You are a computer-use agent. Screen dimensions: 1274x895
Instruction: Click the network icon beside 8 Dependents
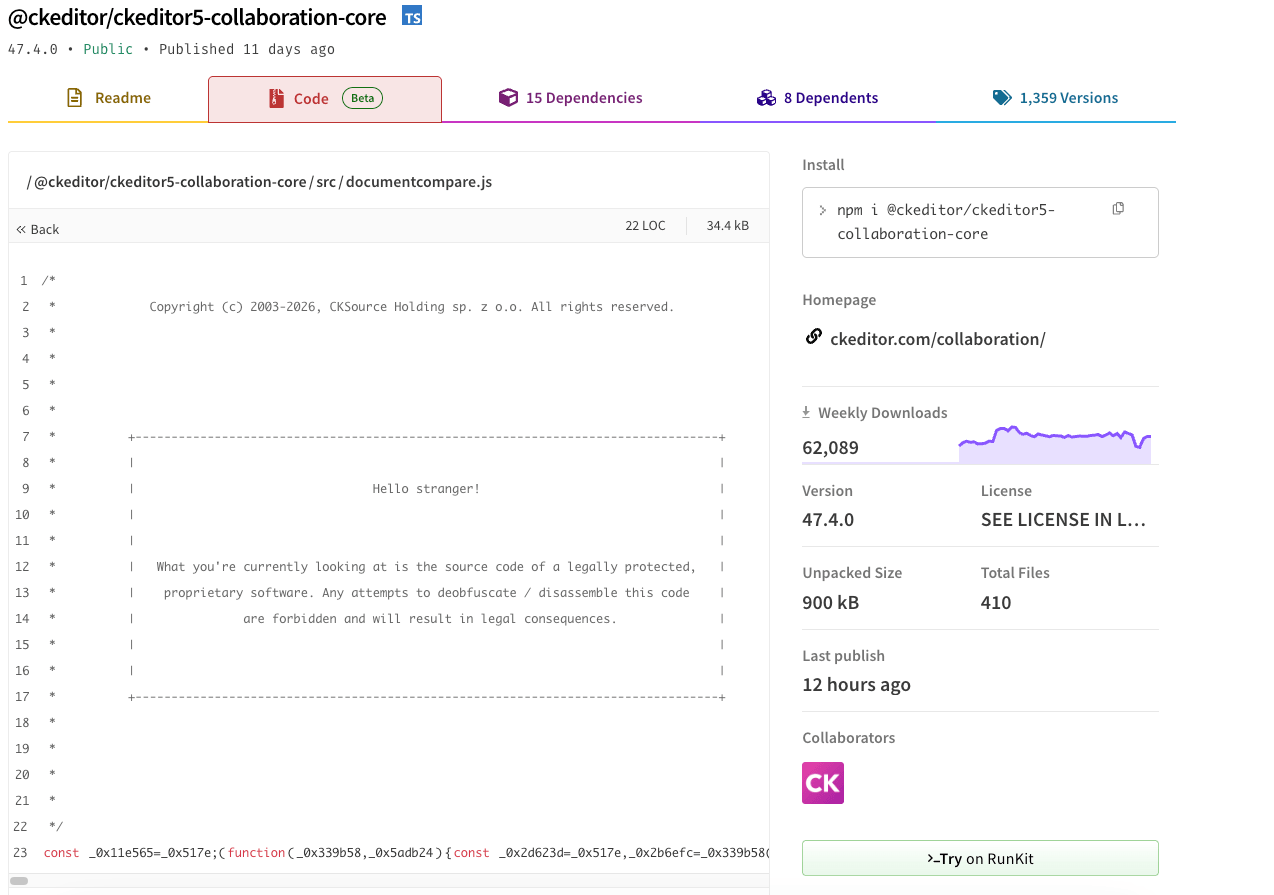[766, 97]
